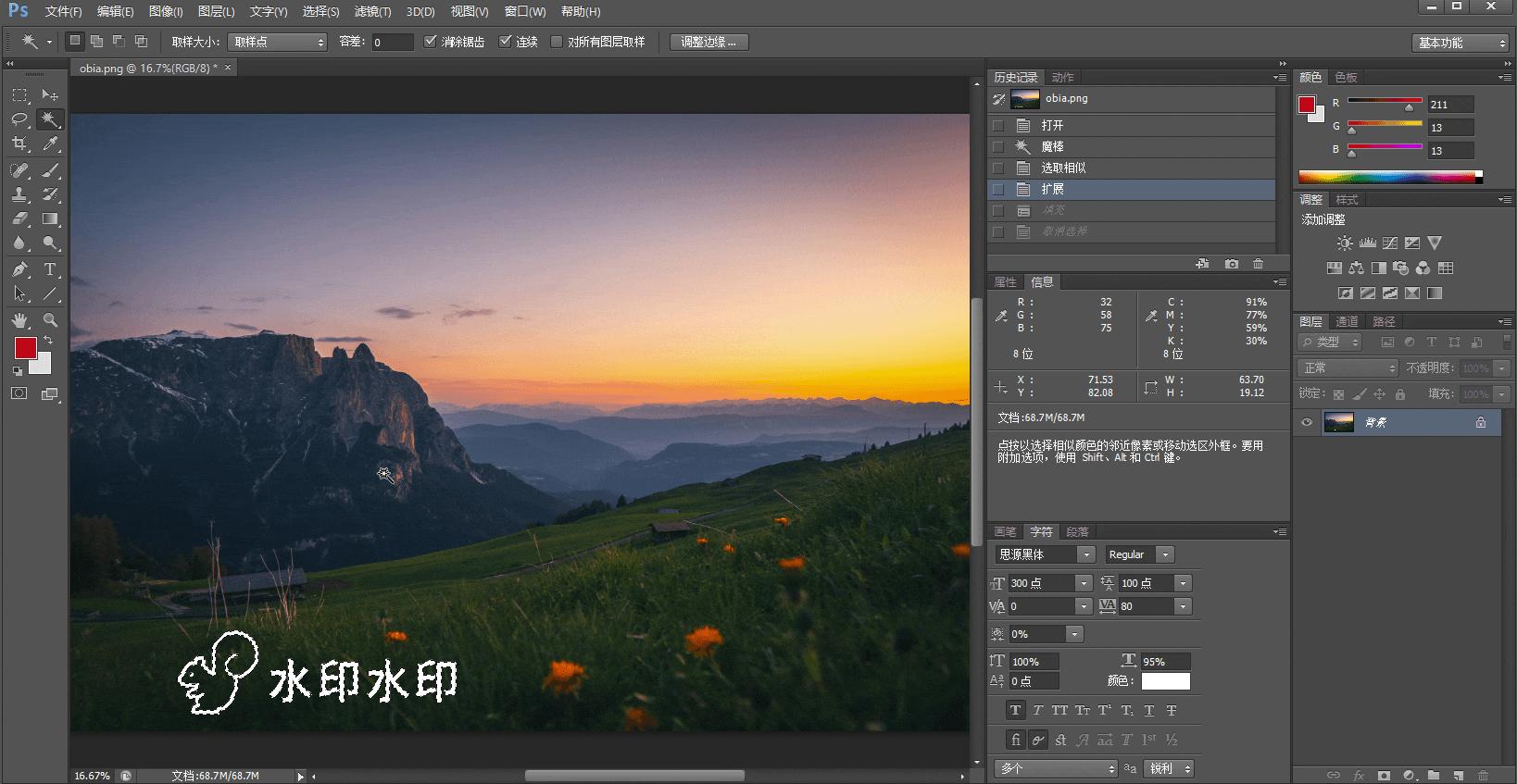Select the Horizontal Type tool
1517x784 pixels.
pos(50,269)
